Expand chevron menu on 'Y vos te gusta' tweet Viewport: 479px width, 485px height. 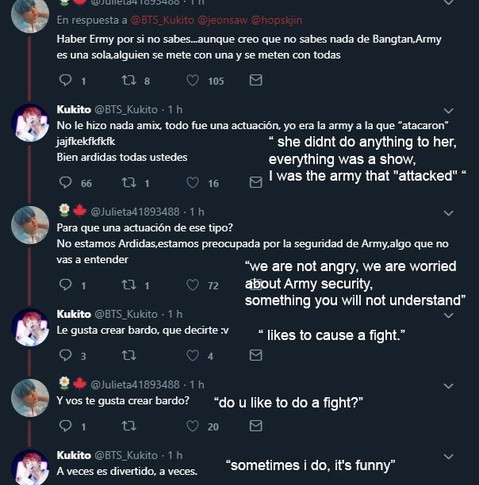pyautogui.click(x=449, y=386)
